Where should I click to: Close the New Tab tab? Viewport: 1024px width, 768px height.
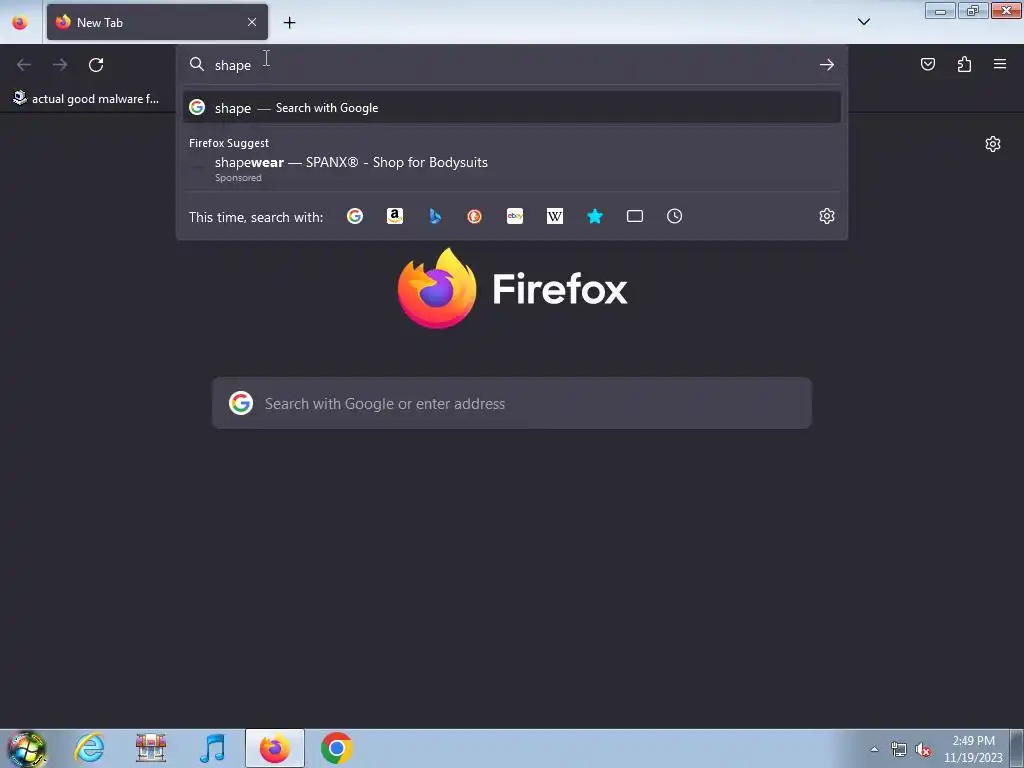(251, 22)
